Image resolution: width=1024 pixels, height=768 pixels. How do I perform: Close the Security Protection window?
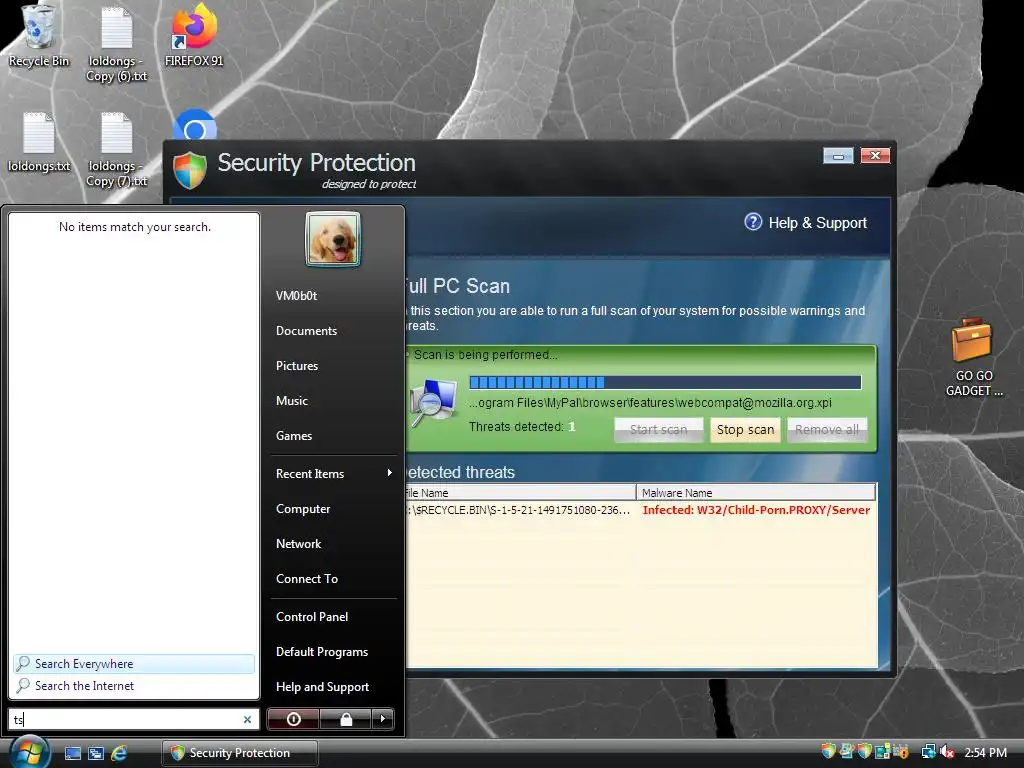coord(875,155)
